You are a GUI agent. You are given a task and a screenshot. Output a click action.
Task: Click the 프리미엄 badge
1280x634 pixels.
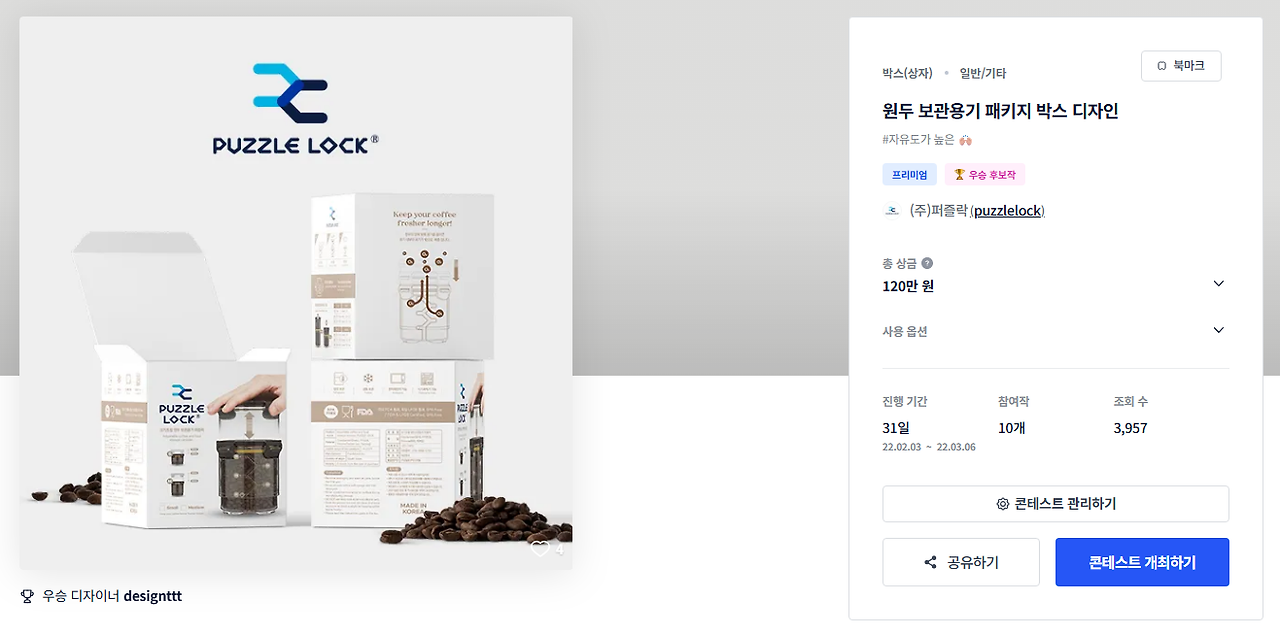pos(910,175)
